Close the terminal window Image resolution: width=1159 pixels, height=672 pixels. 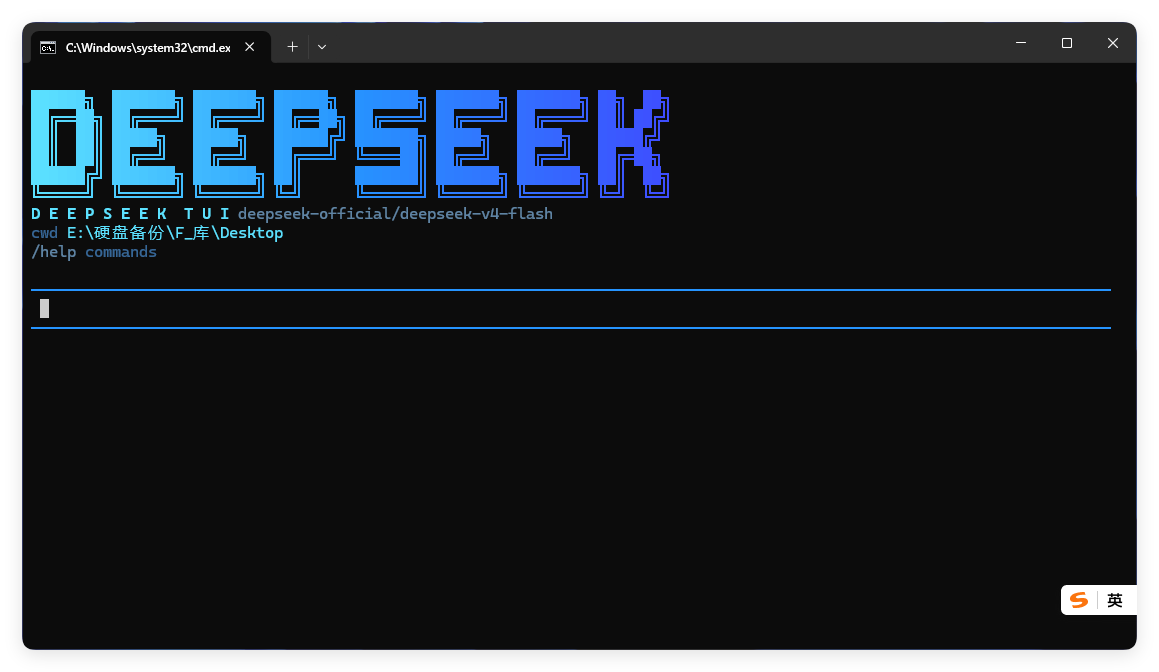(1112, 43)
